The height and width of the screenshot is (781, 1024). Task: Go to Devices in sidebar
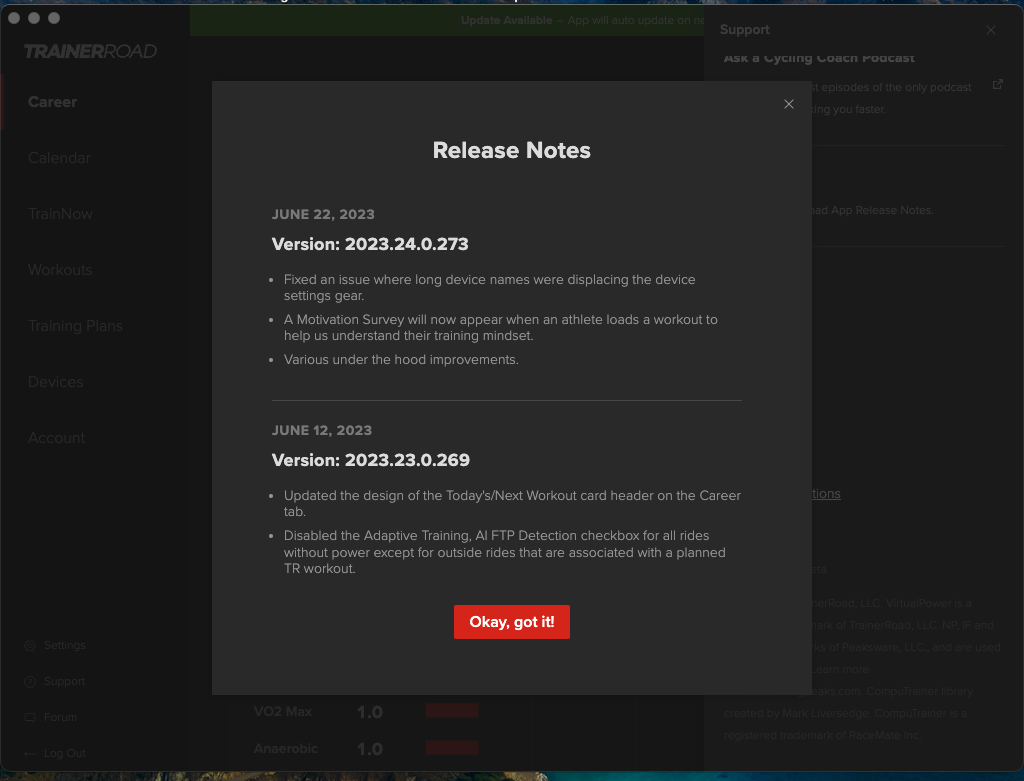point(56,382)
